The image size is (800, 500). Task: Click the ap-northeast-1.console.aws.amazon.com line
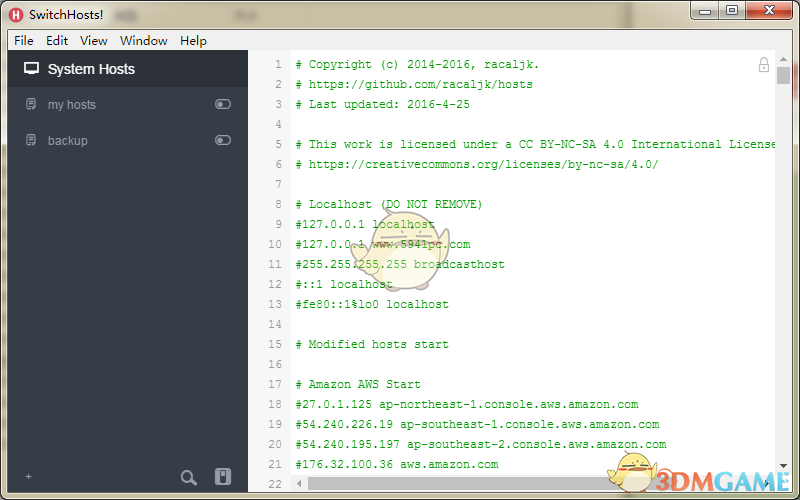(x=467, y=404)
